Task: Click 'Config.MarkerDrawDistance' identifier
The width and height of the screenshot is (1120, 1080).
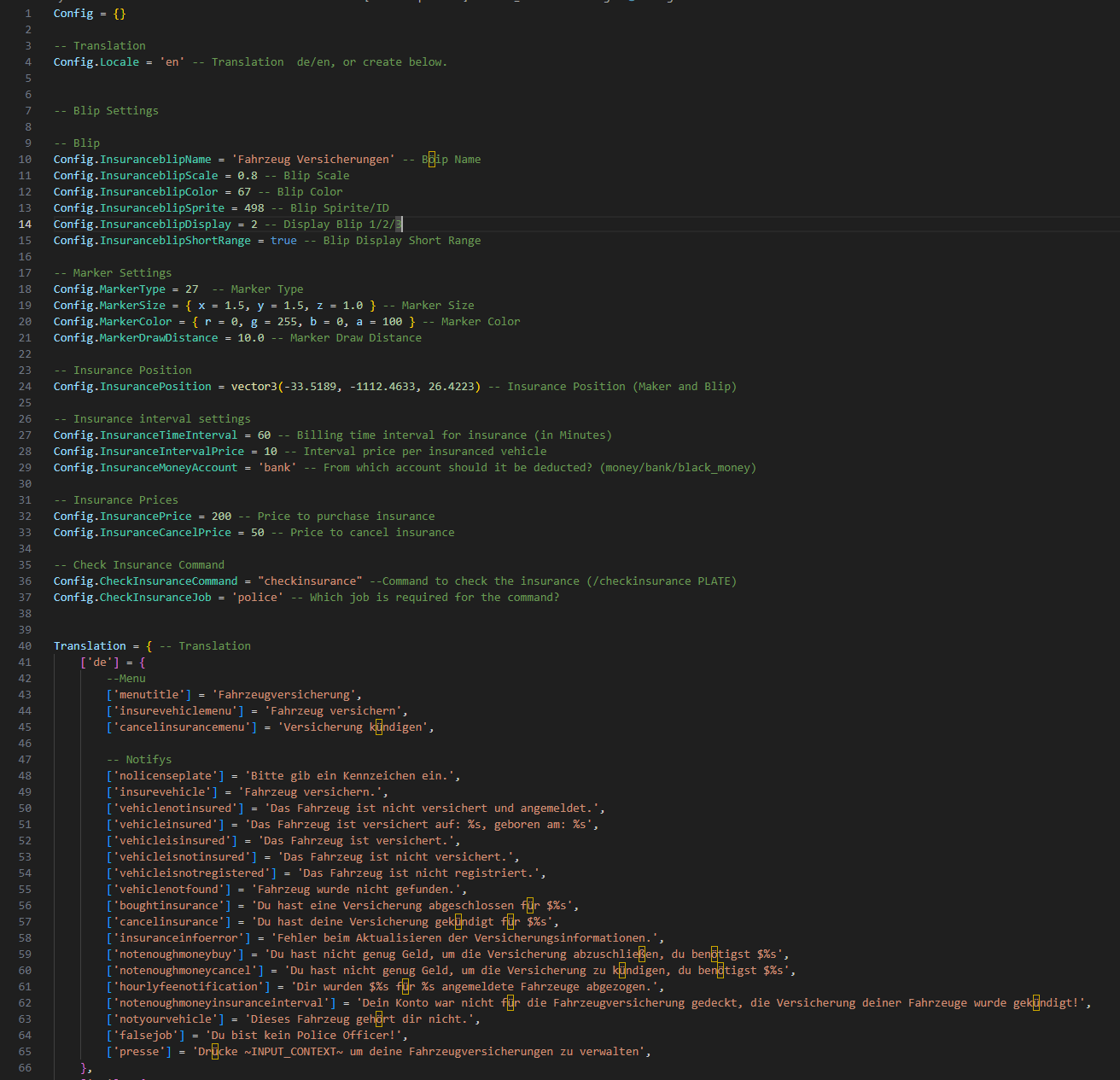Action: click(x=136, y=338)
